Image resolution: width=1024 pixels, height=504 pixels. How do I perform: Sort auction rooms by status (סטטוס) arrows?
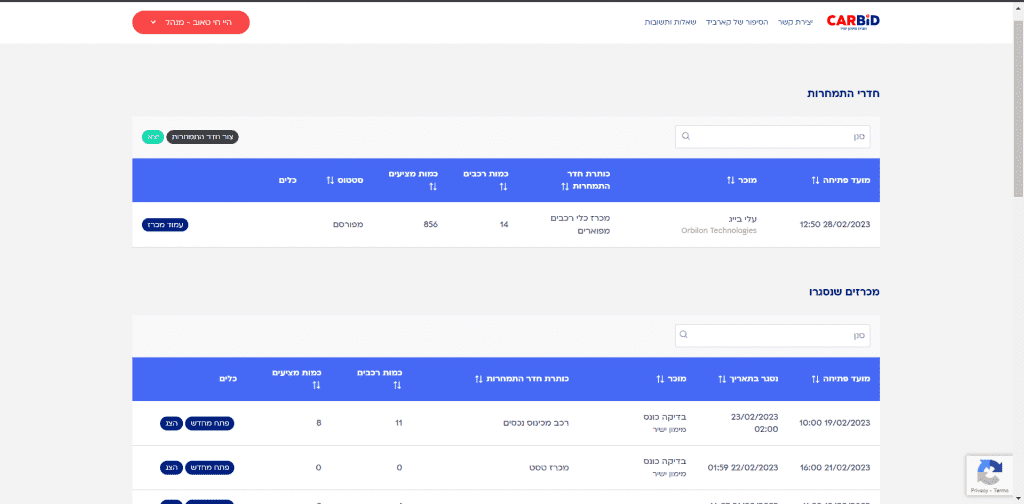click(x=331, y=180)
